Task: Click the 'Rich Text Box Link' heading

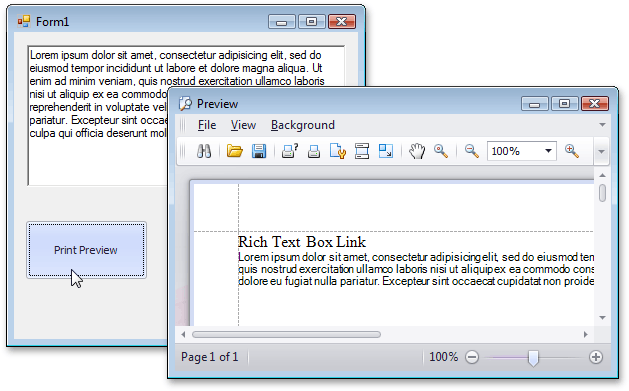Action: pyautogui.click(x=302, y=242)
